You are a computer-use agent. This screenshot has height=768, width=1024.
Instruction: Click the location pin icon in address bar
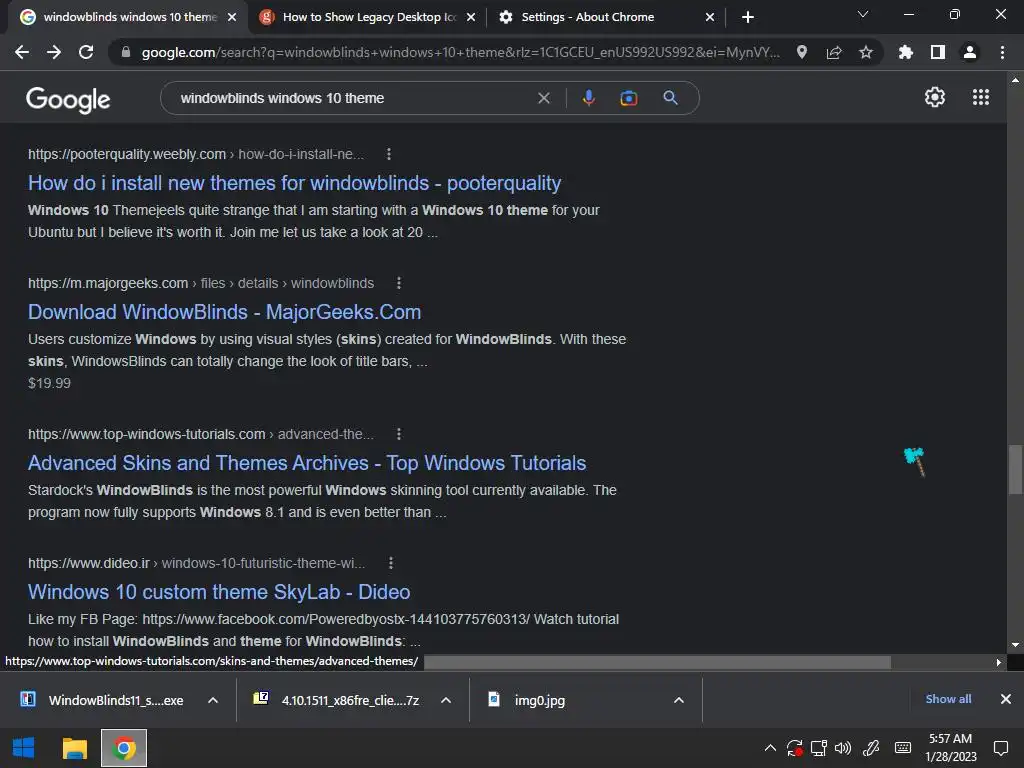[802, 52]
